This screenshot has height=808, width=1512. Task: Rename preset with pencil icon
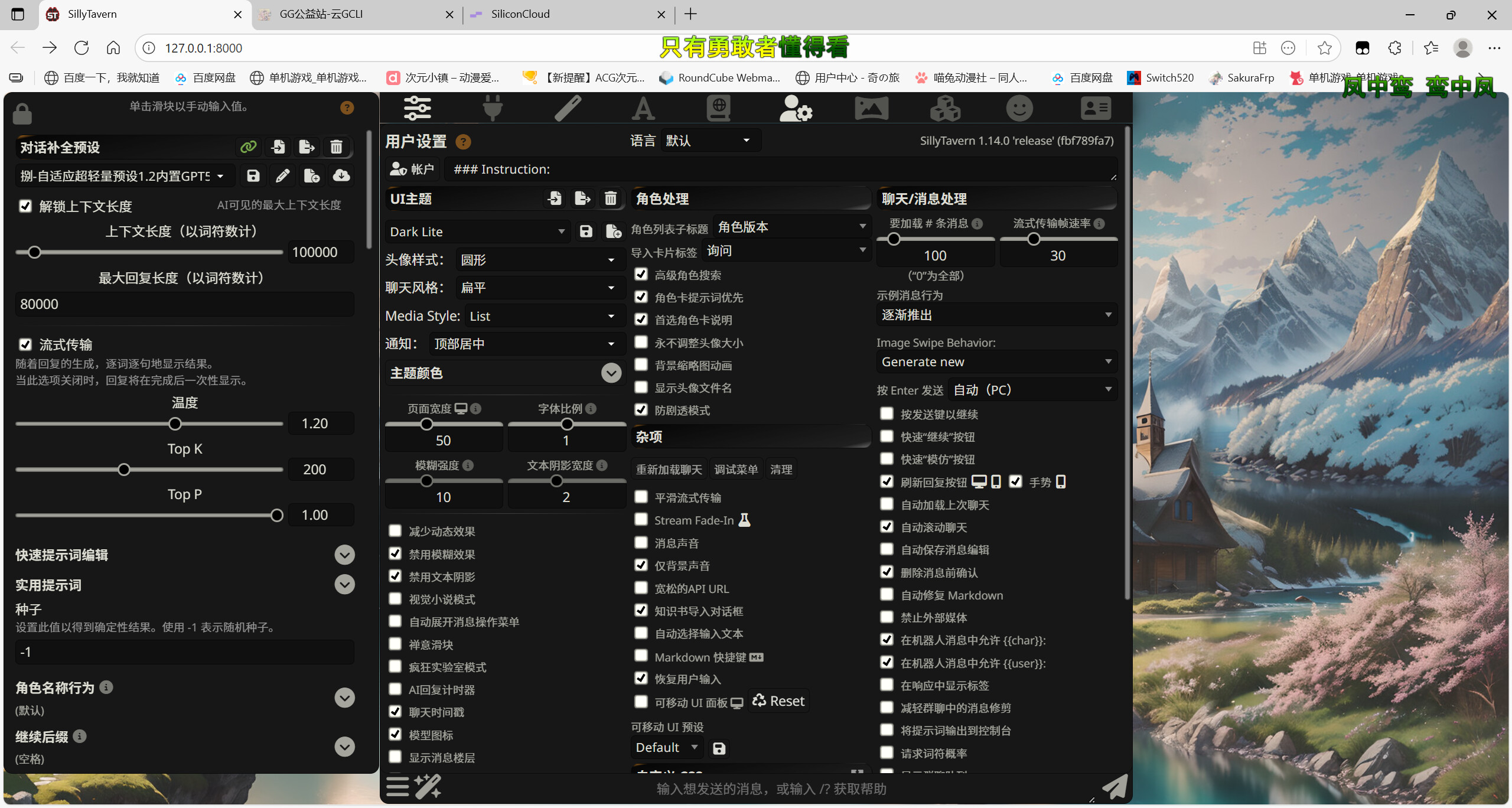tap(282, 175)
